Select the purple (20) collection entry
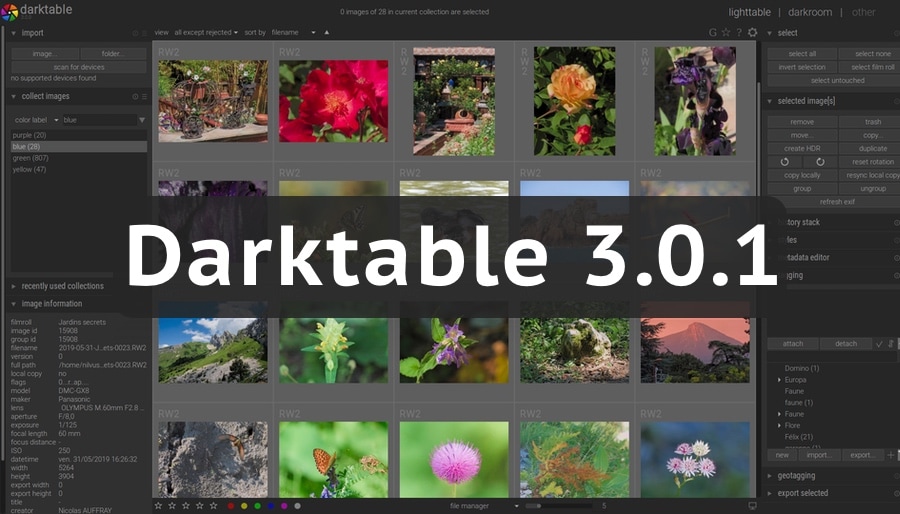The height and width of the screenshot is (514, 900). [79, 135]
